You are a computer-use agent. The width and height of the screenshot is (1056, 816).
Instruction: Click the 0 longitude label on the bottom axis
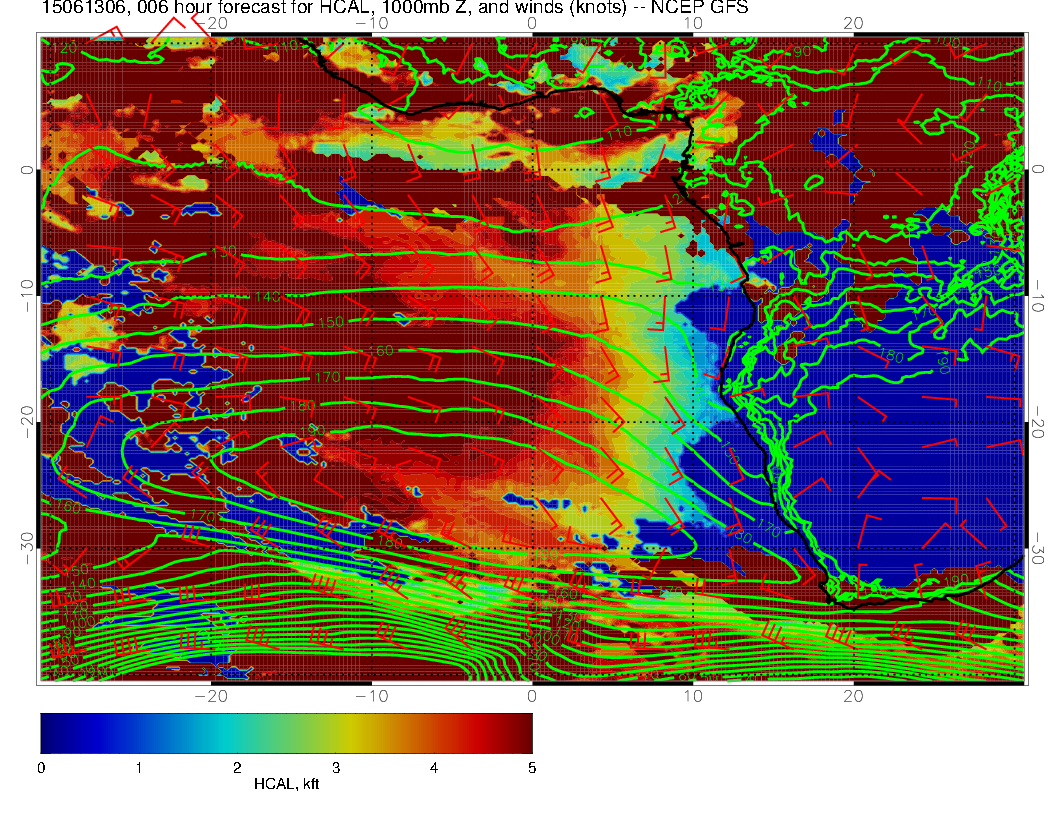coord(532,696)
